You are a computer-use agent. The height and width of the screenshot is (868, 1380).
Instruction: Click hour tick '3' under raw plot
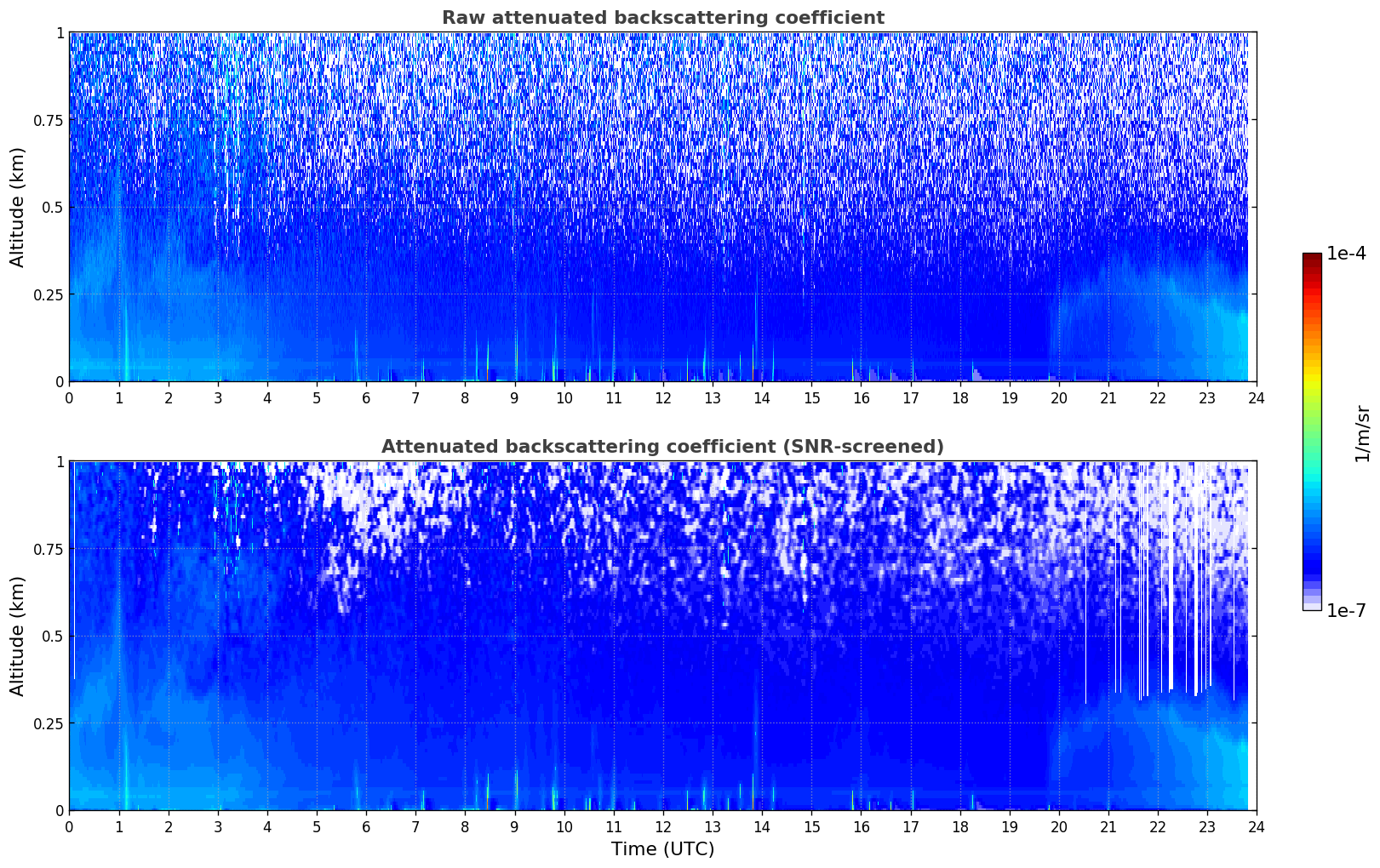click(217, 397)
